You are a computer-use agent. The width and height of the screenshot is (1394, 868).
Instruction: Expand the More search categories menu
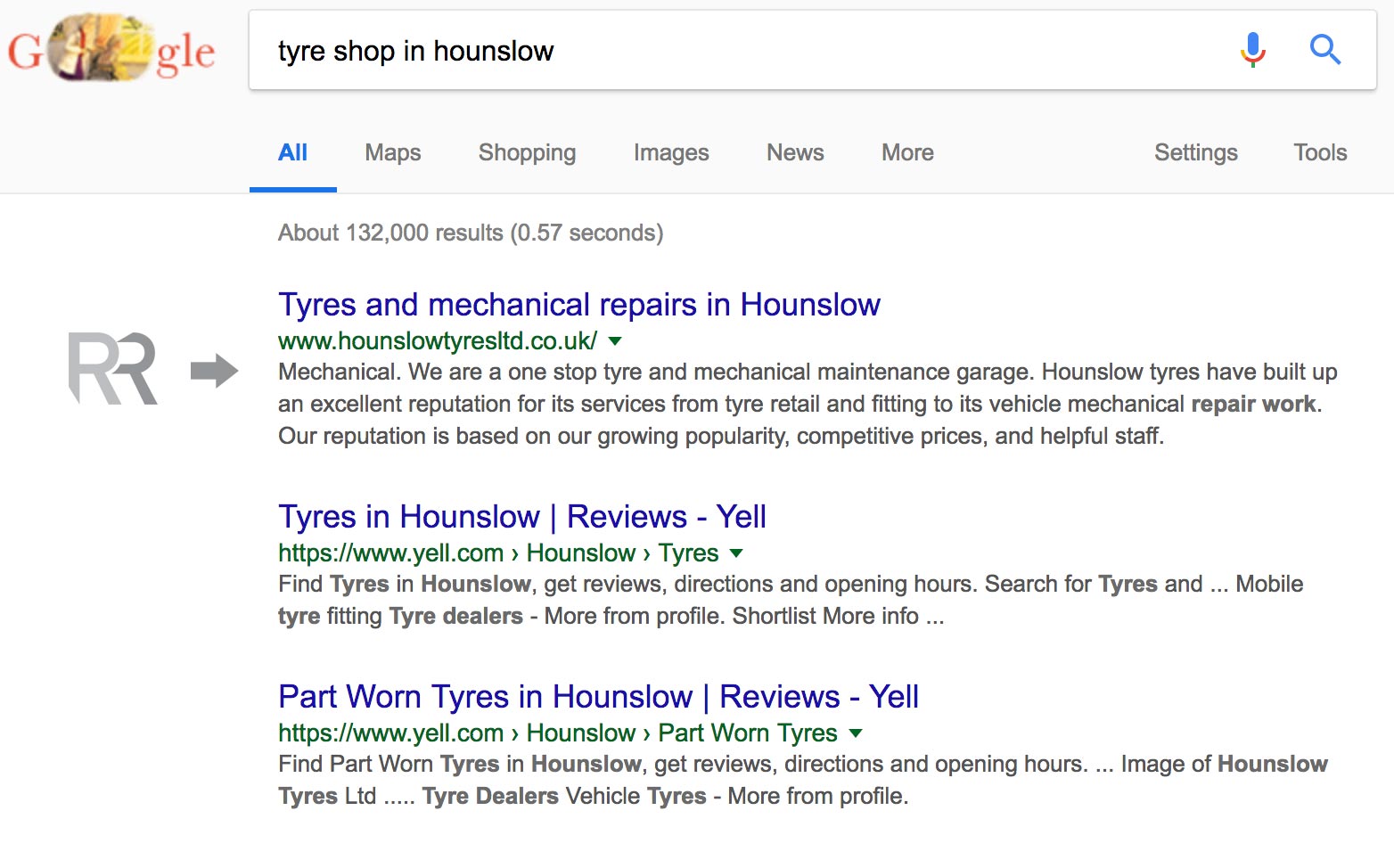coord(907,152)
